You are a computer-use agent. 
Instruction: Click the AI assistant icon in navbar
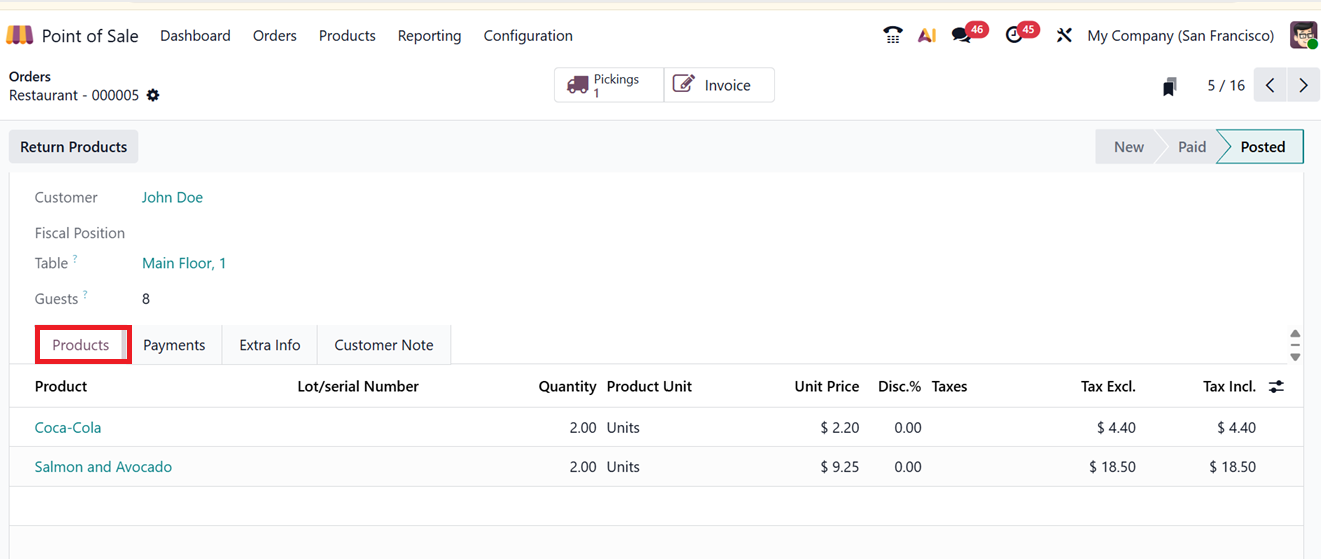coord(927,35)
